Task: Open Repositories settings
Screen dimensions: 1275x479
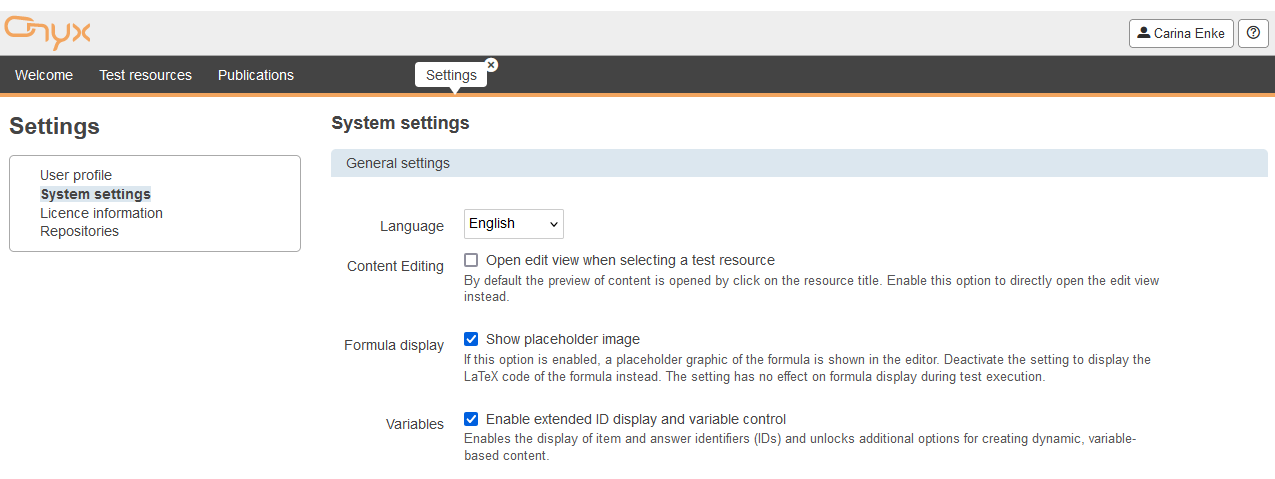Action: 79,231
